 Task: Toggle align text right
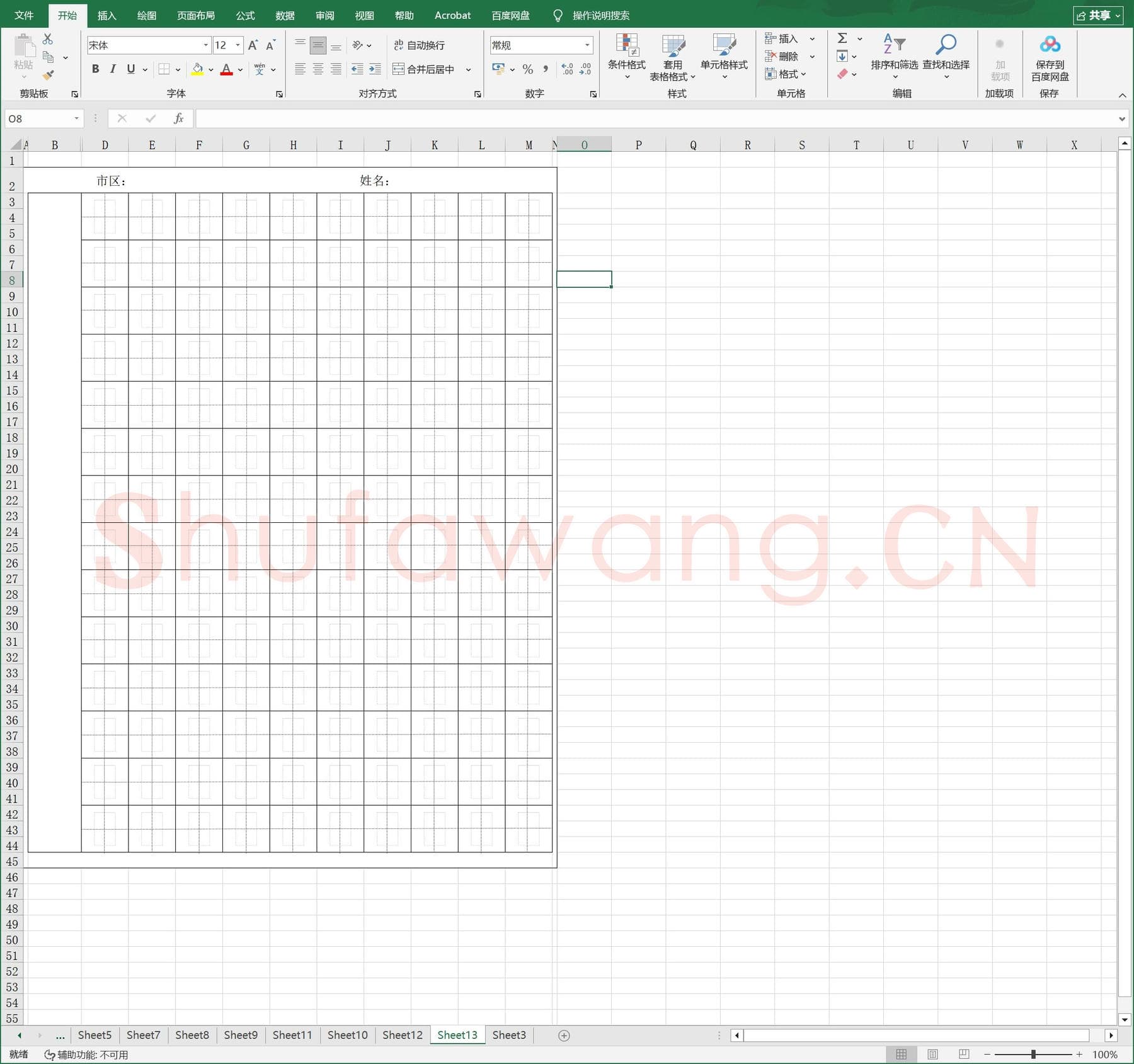tap(336, 69)
